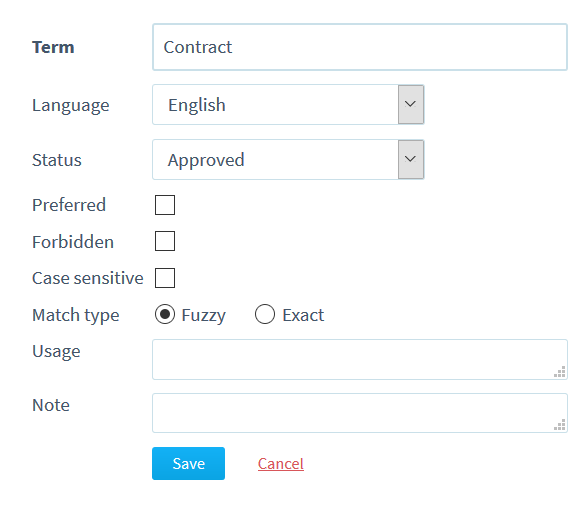Focus the Note text area

point(360,413)
